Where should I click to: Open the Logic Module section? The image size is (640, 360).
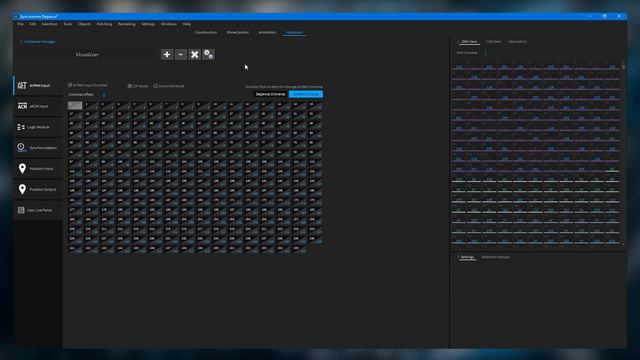[38, 127]
